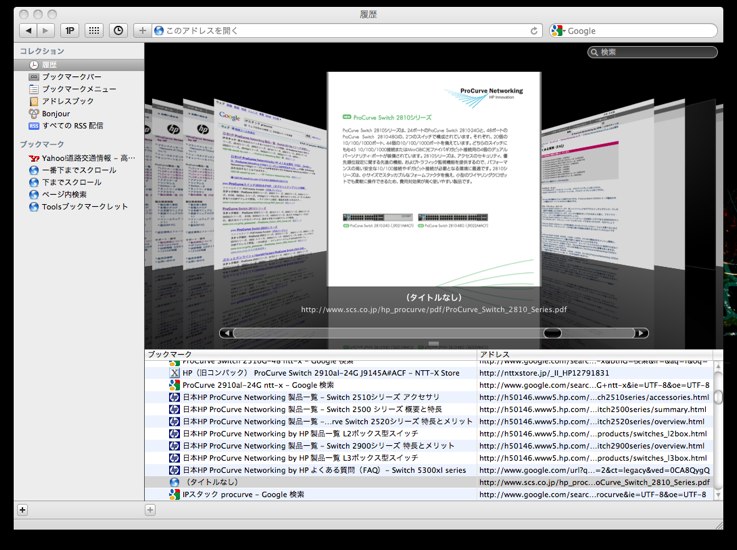This screenshot has height=550, width=737.
Task: Open Google search engine icon menu
Action: pos(557,31)
